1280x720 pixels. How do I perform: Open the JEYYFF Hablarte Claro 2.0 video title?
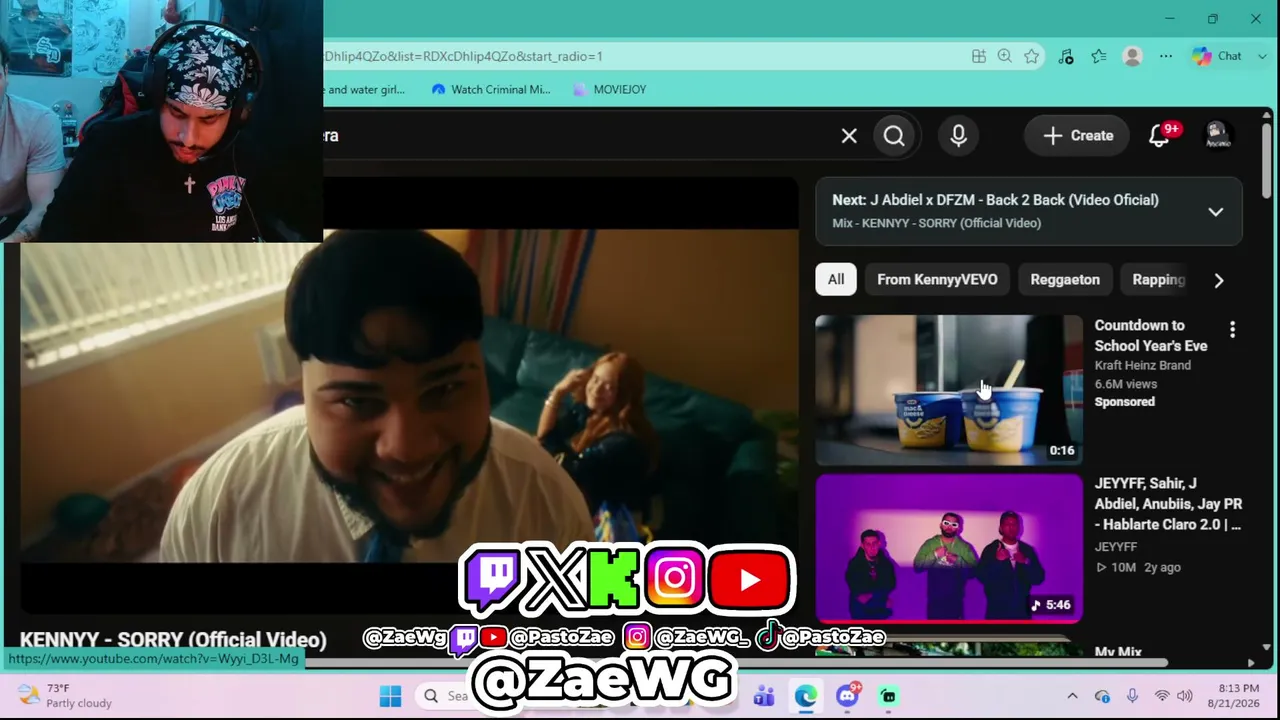(x=1168, y=504)
